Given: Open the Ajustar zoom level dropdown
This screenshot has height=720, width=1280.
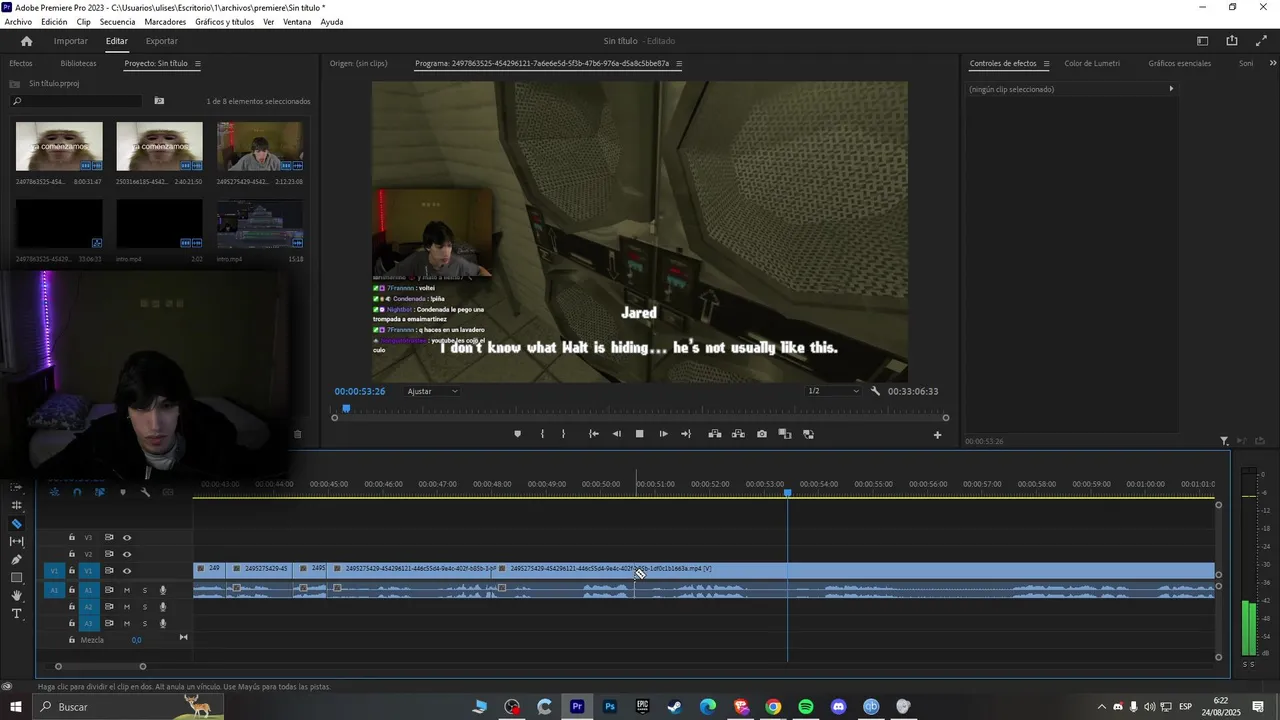Looking at the screenshot, I should point(433,391).
